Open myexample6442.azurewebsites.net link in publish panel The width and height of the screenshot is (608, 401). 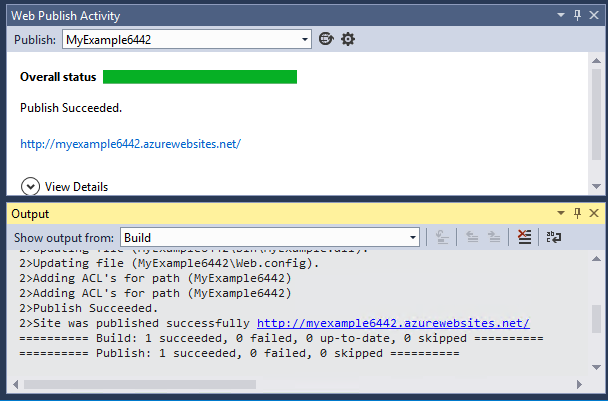(x=130, y=144)
